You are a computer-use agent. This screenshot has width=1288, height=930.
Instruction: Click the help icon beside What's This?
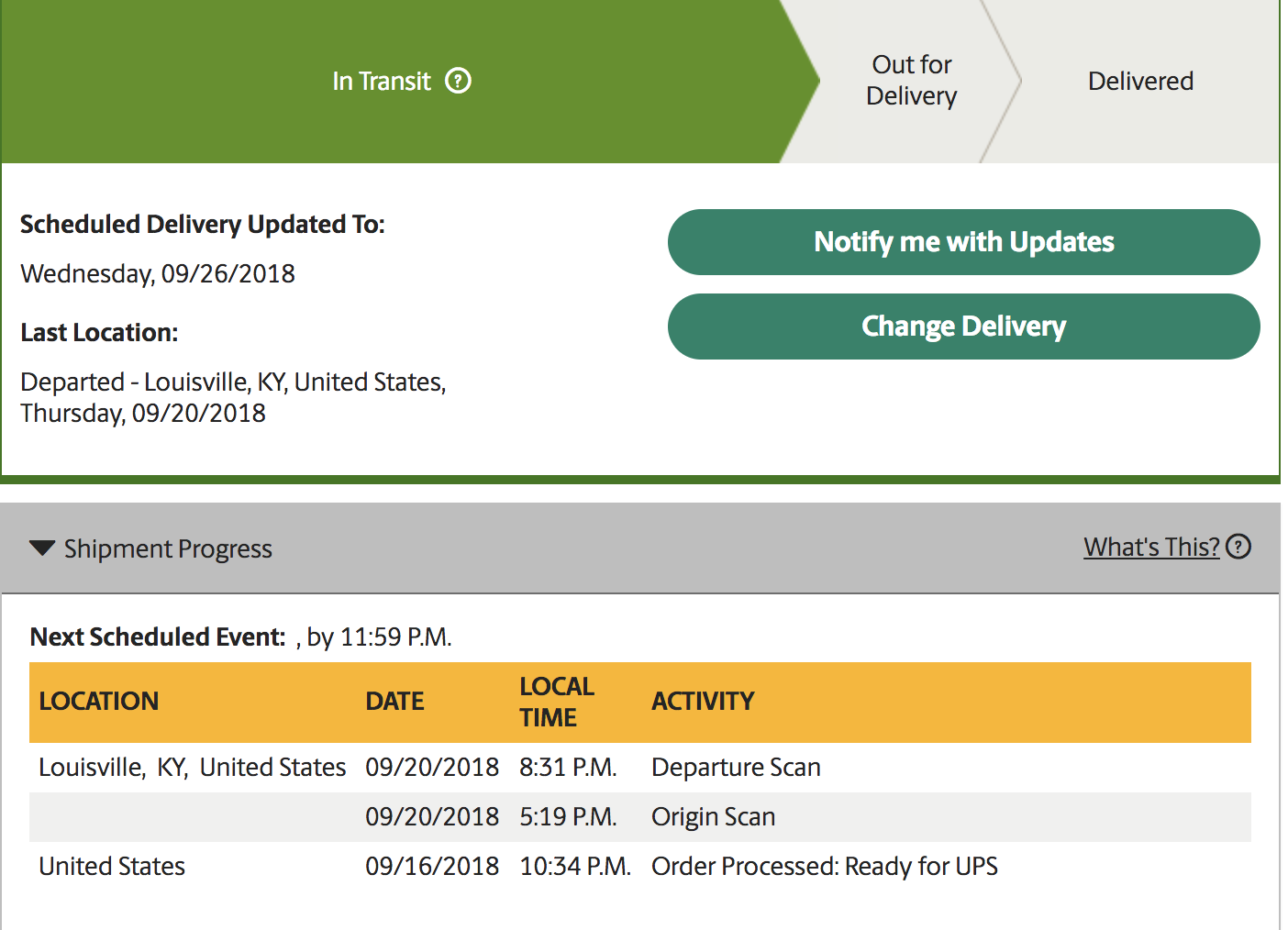[x=1238, y=547]
